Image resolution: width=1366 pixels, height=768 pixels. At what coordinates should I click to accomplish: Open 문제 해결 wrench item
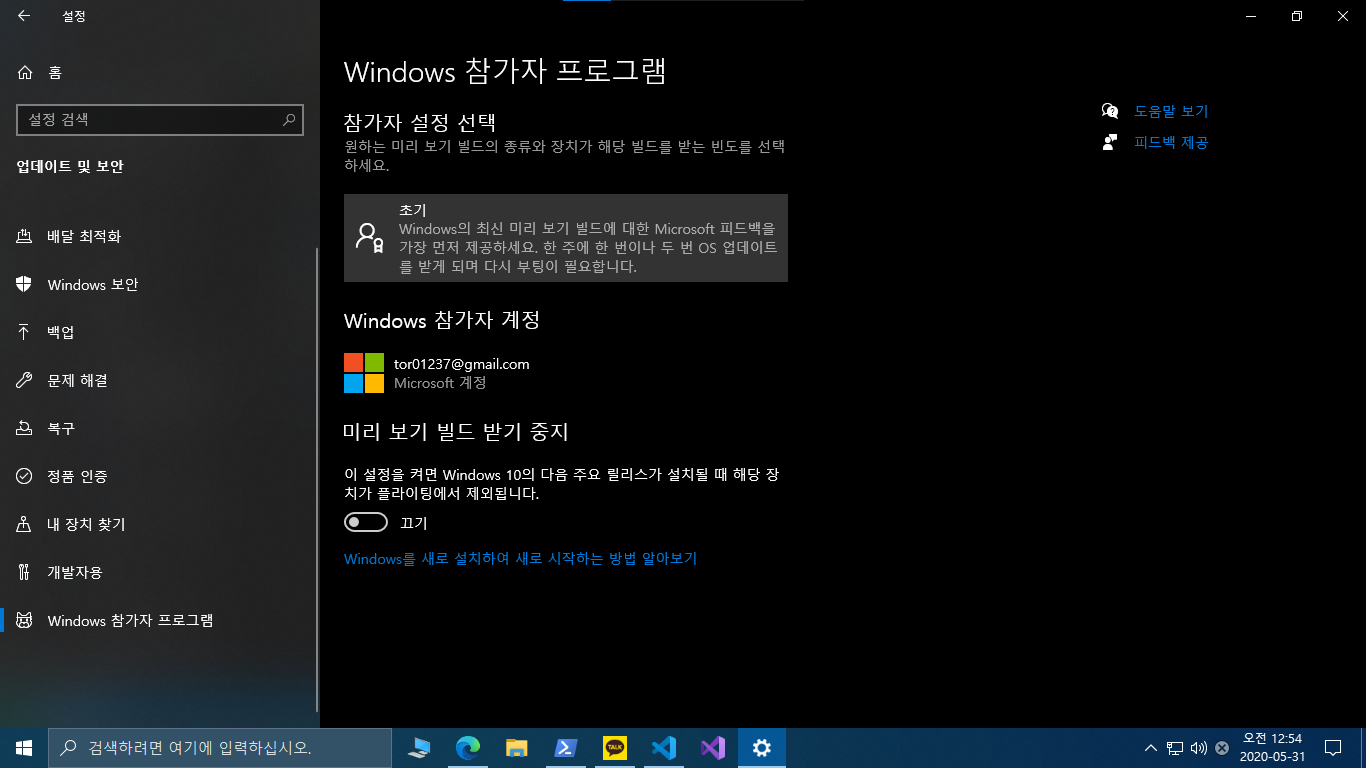(160, 380)
